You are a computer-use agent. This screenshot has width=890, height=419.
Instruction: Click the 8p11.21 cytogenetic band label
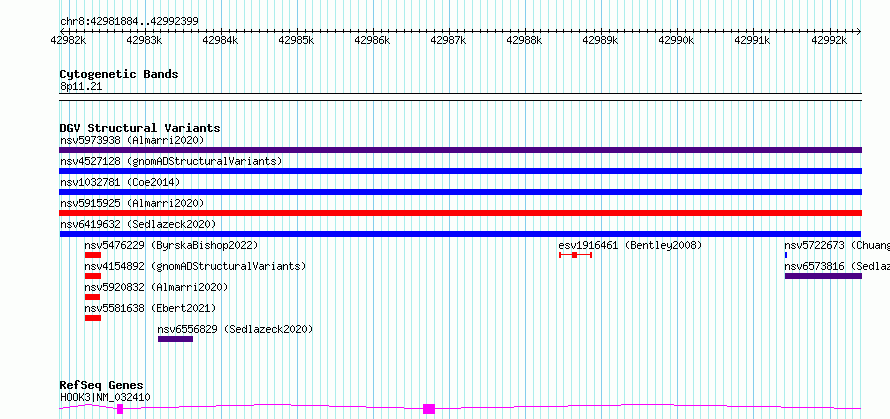[81, 87]
